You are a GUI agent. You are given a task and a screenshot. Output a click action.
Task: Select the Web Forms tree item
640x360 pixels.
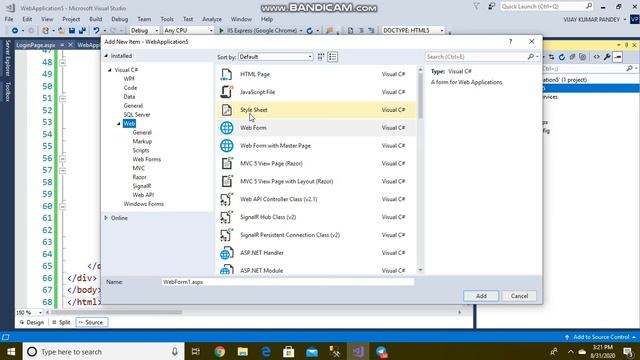[x=147, y=159]
